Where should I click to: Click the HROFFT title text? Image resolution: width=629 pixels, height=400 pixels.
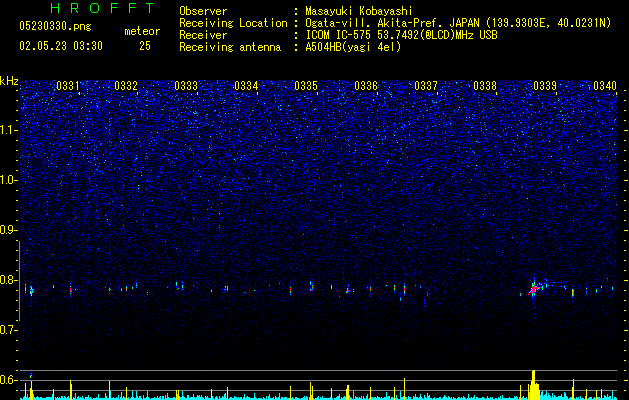103,8
